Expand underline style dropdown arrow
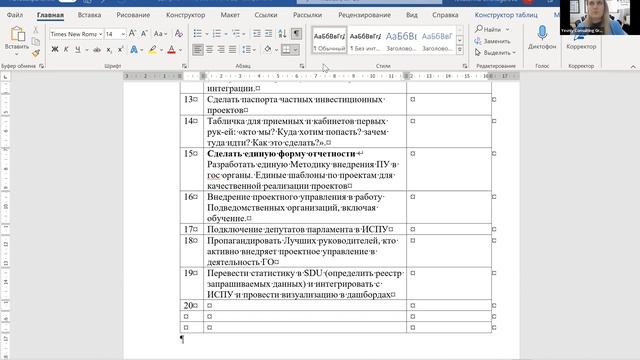 [87, 50]
